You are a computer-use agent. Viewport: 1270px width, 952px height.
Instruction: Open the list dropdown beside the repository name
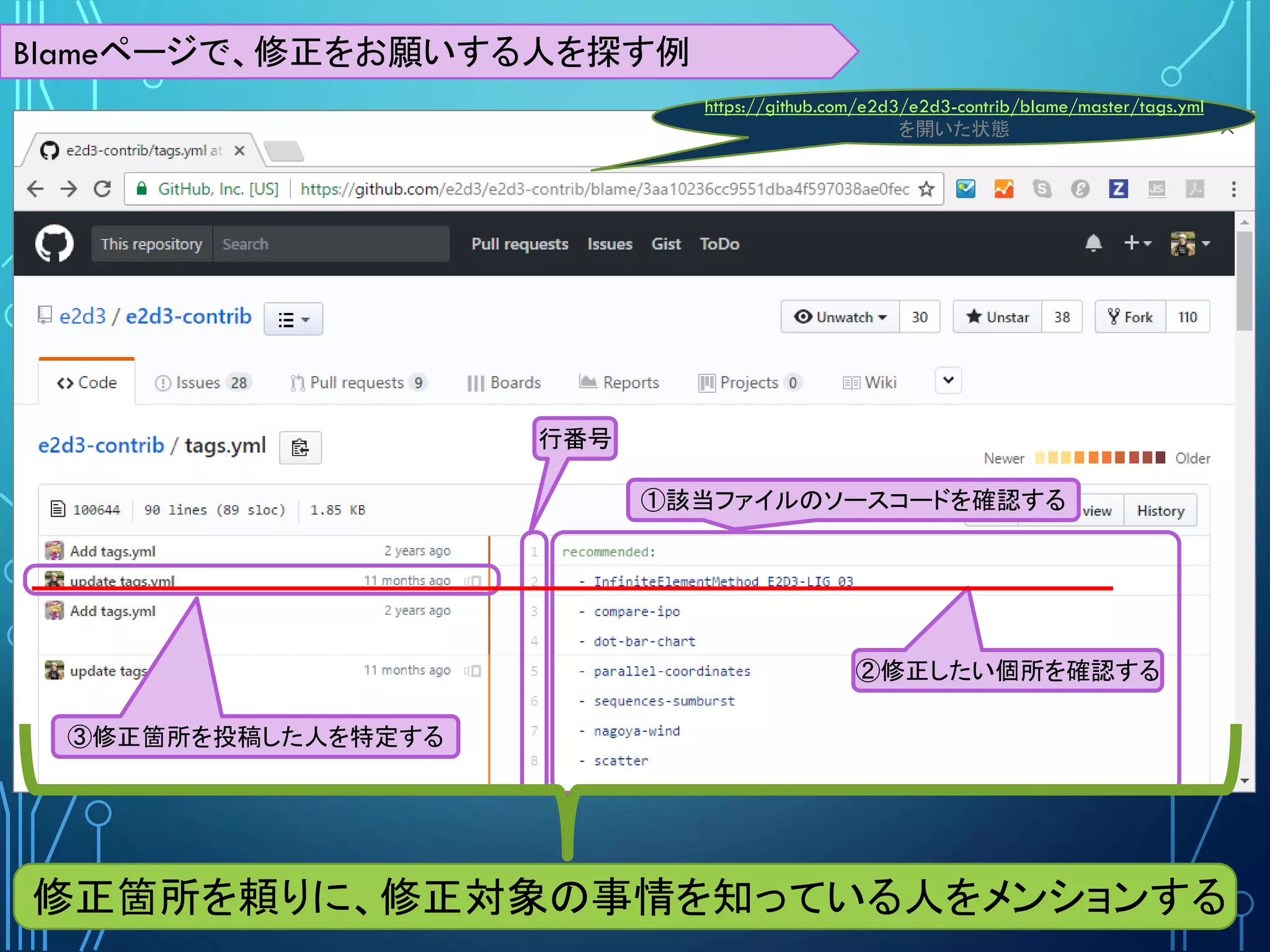293,319
